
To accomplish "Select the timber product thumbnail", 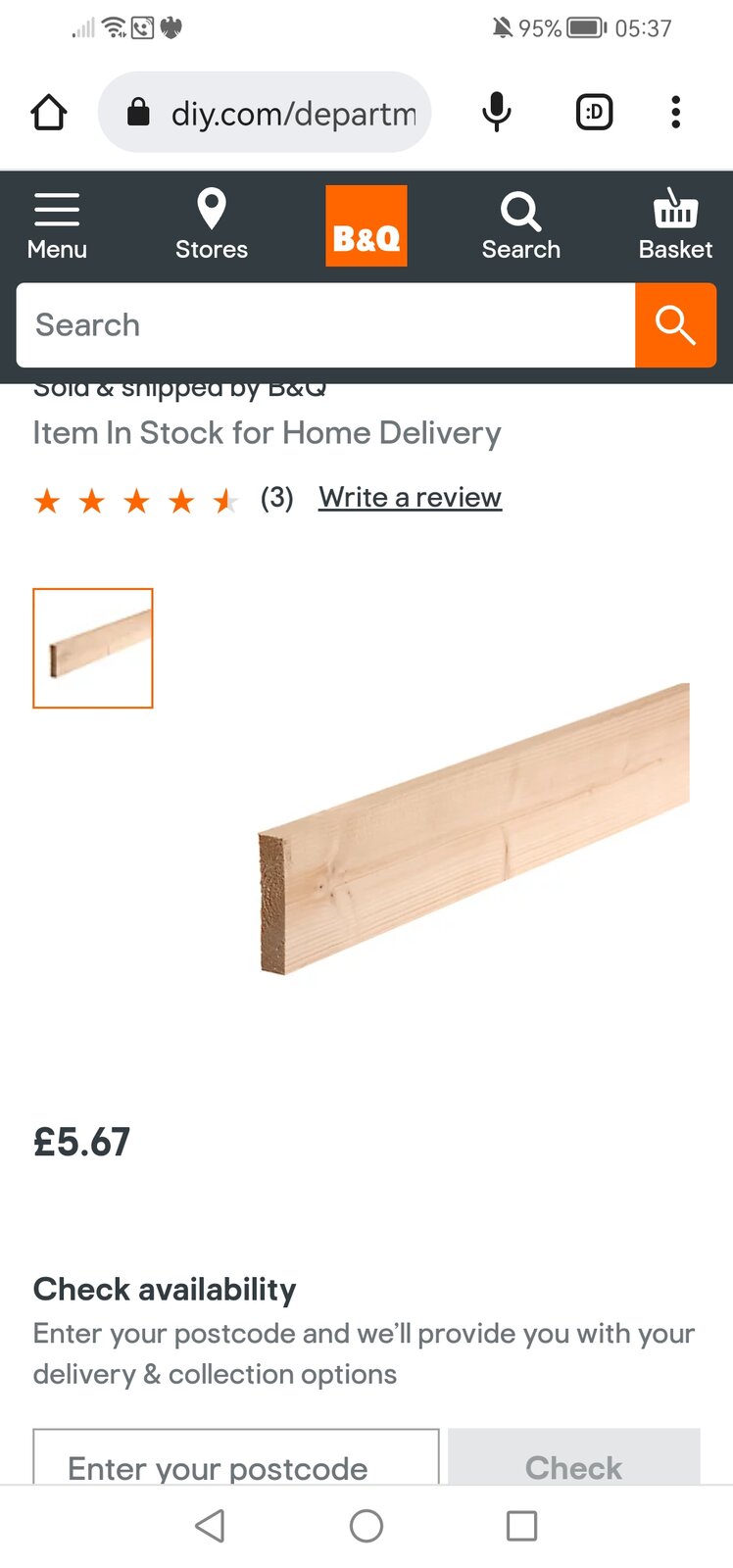I will [93, 648].
